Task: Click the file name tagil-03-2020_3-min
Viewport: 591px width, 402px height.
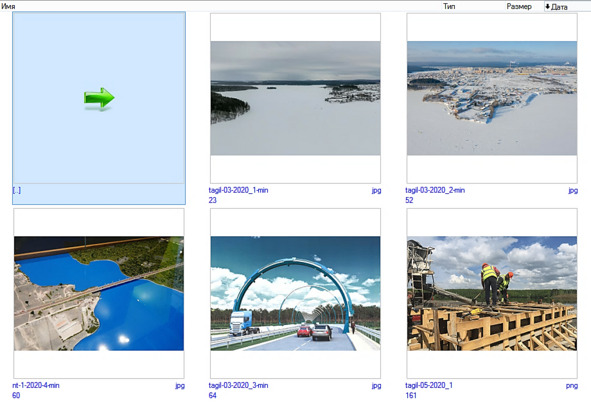Action: (x=239, y=385)
